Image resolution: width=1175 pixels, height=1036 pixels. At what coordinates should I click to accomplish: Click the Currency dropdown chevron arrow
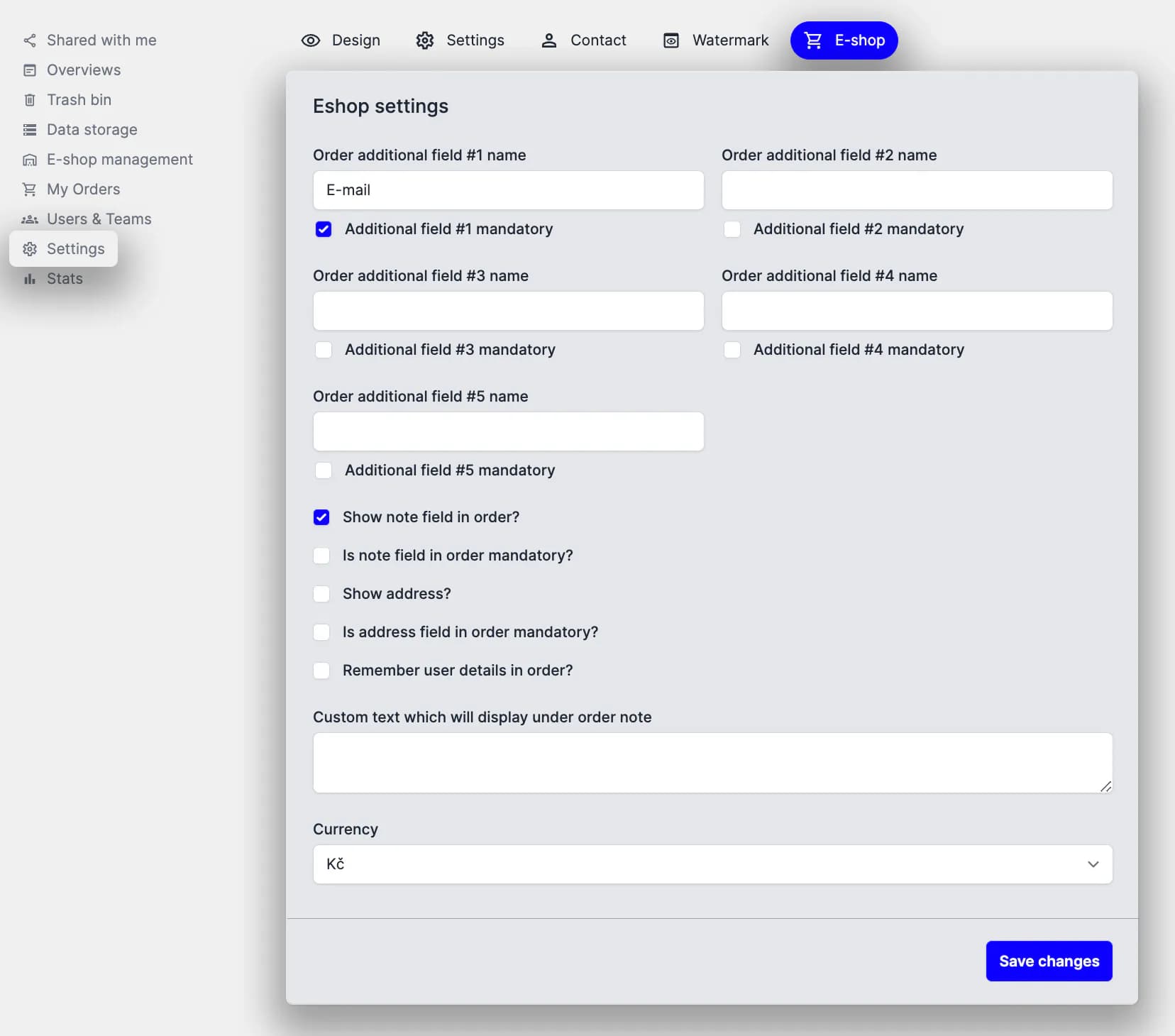click(1093, 864)
